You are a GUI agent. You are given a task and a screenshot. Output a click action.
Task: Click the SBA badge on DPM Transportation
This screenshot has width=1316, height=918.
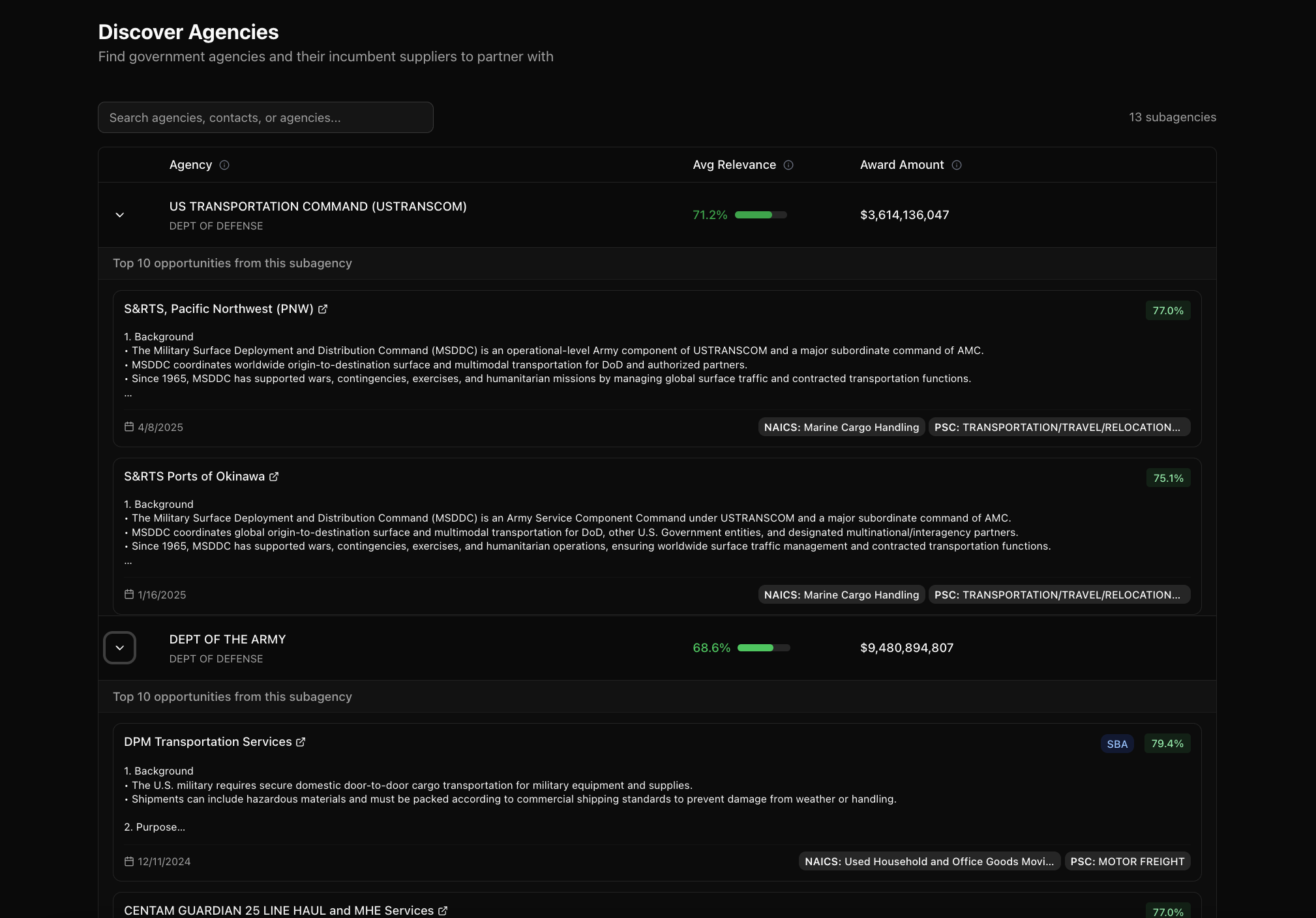pyautogui.click(x=1116, y=744)
